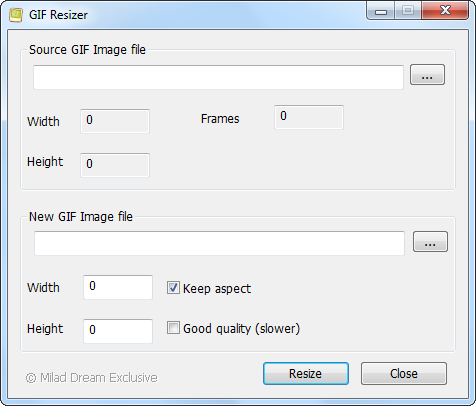This screenshot has width=476, height=406.
Task: Click the Resize button
Action: [306, 374]
